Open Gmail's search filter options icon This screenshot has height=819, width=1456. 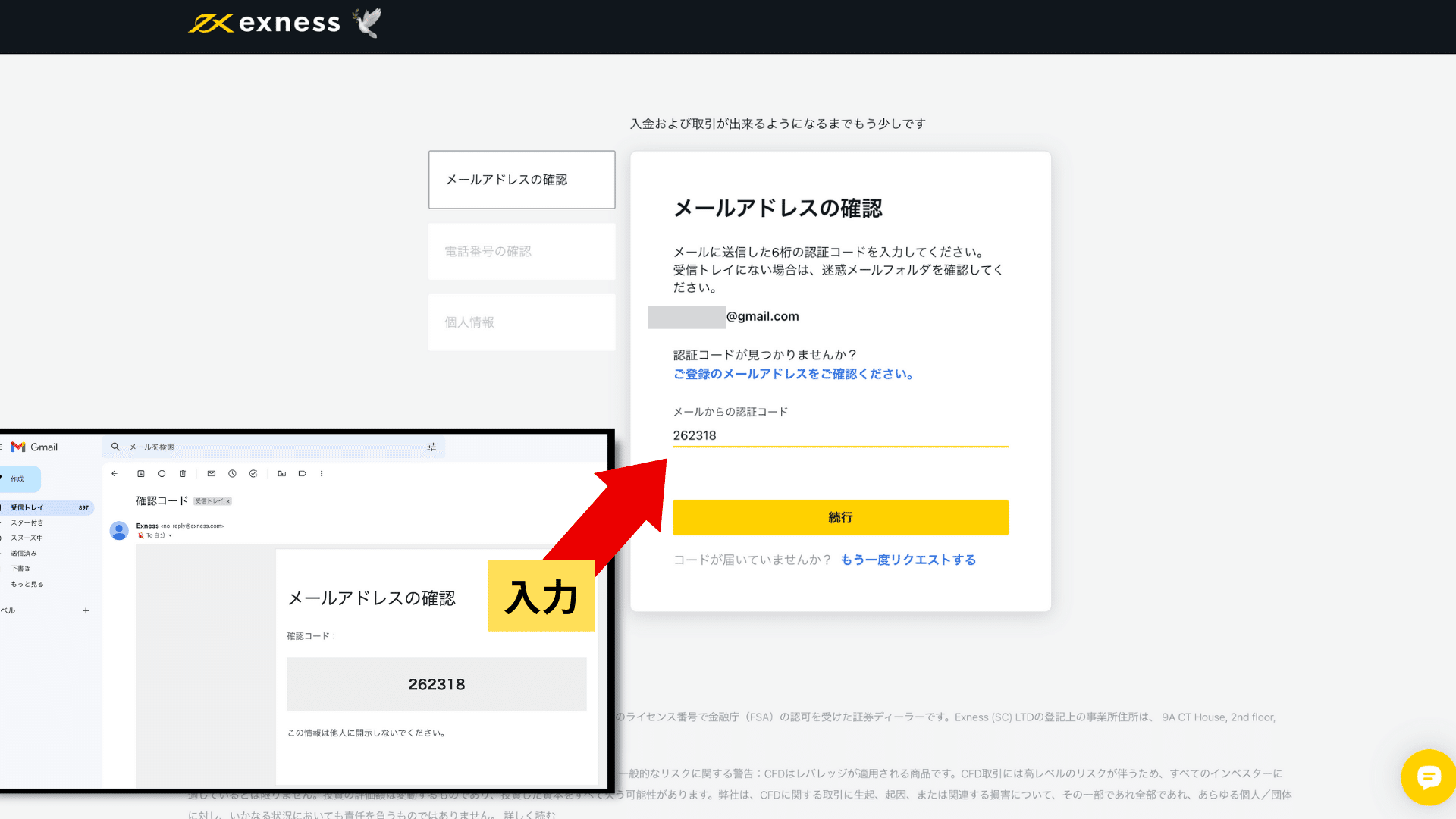point(431,447)
